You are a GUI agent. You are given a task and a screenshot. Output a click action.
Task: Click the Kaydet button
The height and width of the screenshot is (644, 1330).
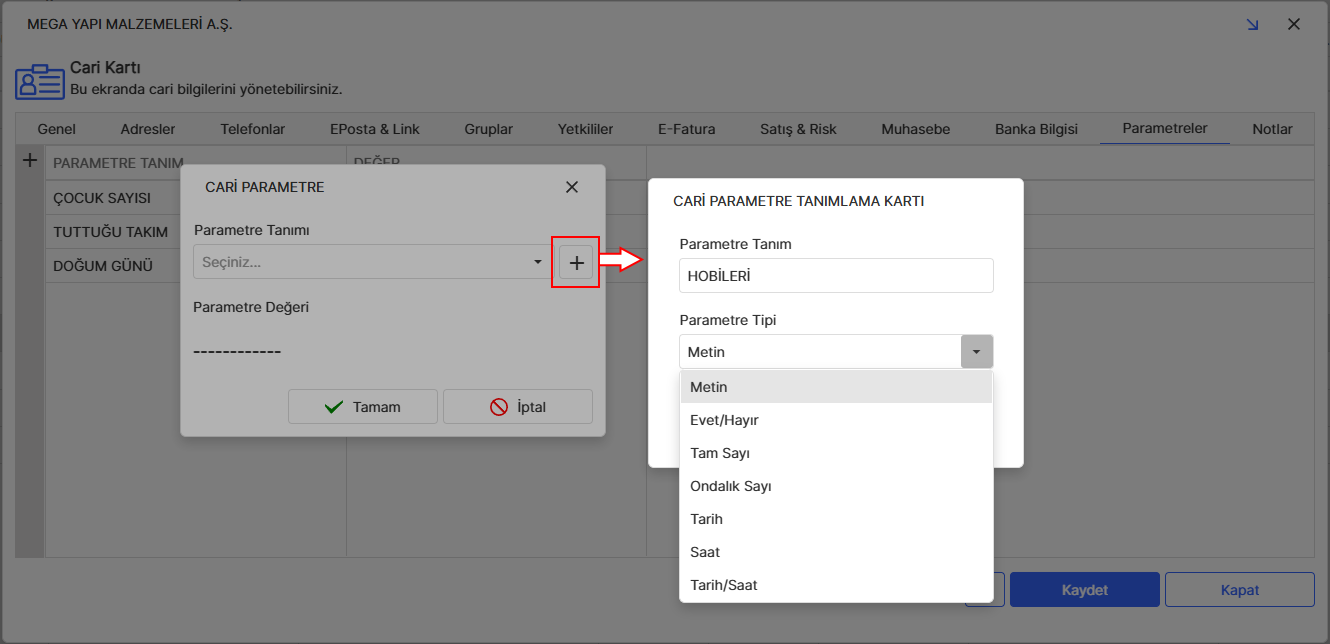coord(1084,590)
